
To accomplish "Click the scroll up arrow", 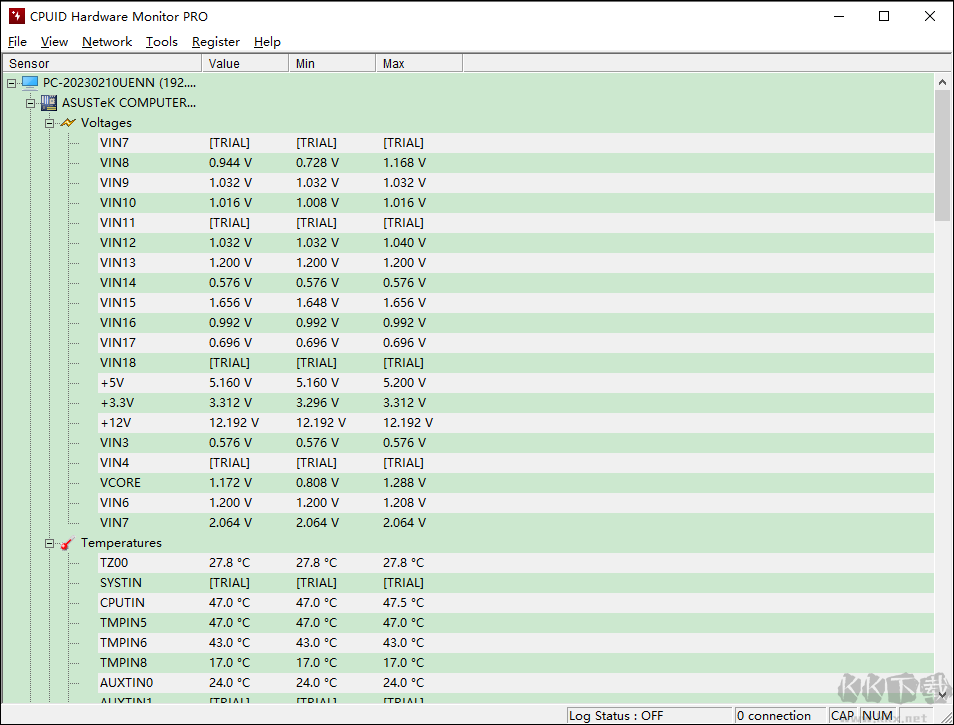I will [x=942, y=82].
